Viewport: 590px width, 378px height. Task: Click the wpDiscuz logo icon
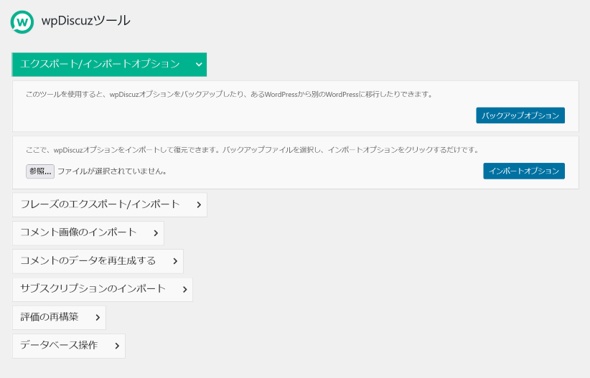point(22,22)
